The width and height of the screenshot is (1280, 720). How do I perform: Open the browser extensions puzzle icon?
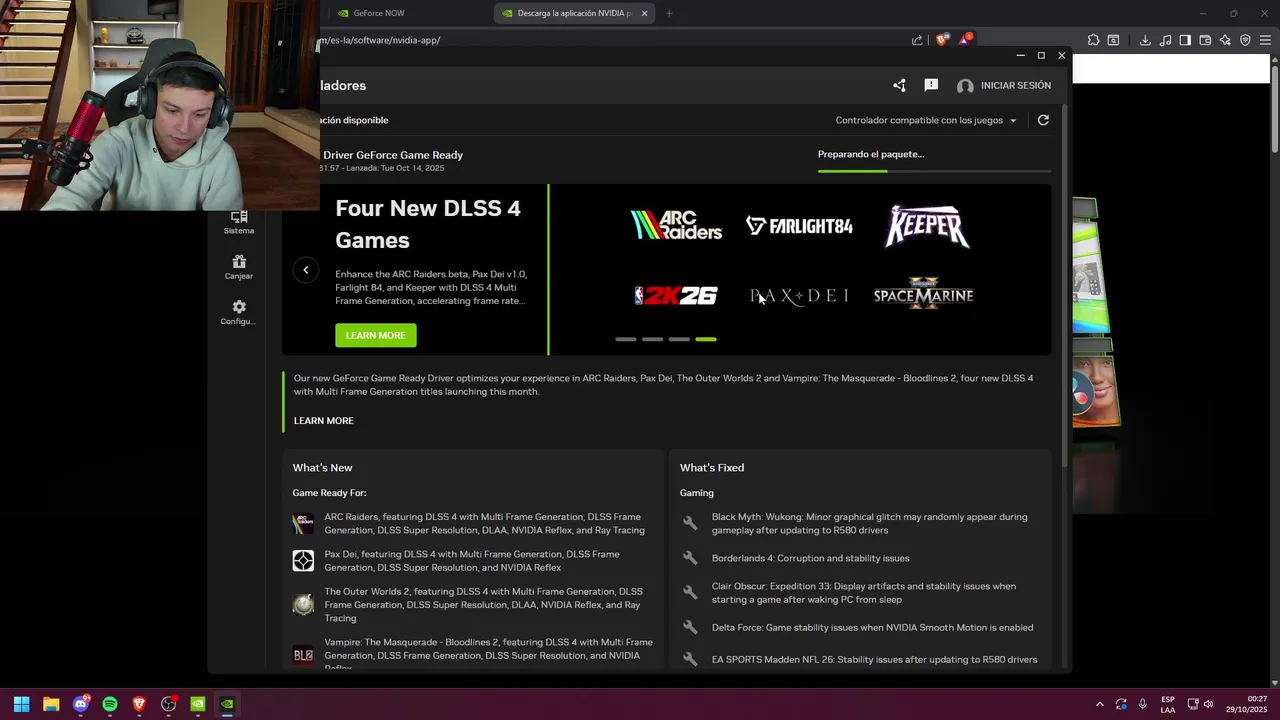1093,40
